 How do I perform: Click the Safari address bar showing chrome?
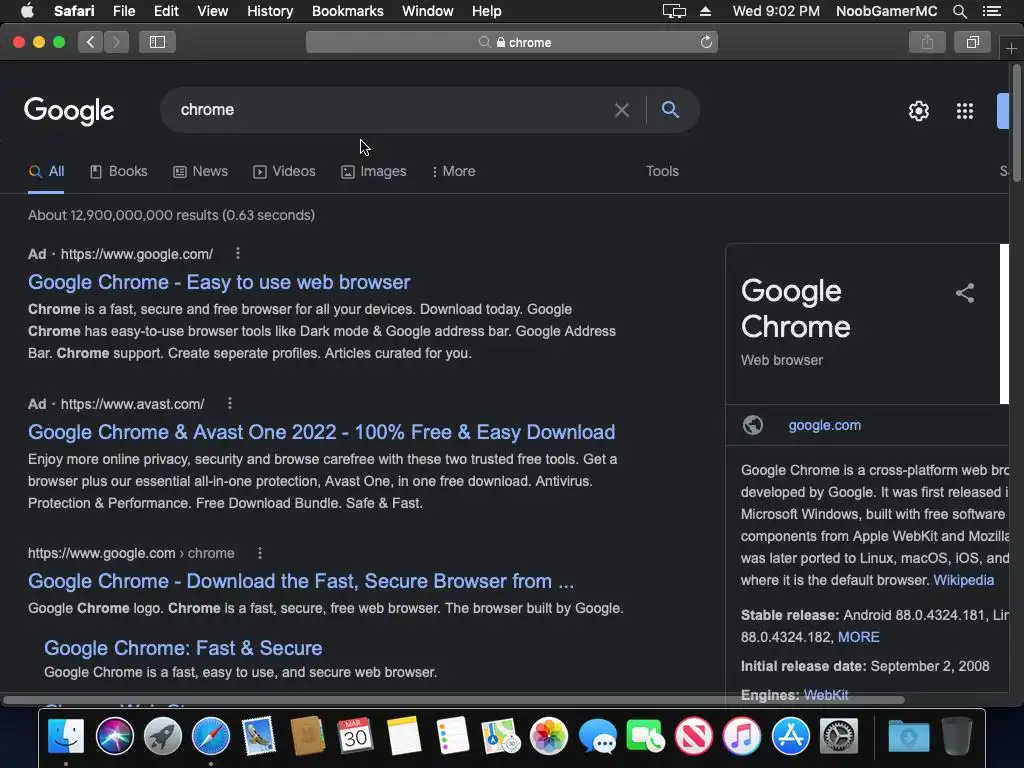[512, 42]
